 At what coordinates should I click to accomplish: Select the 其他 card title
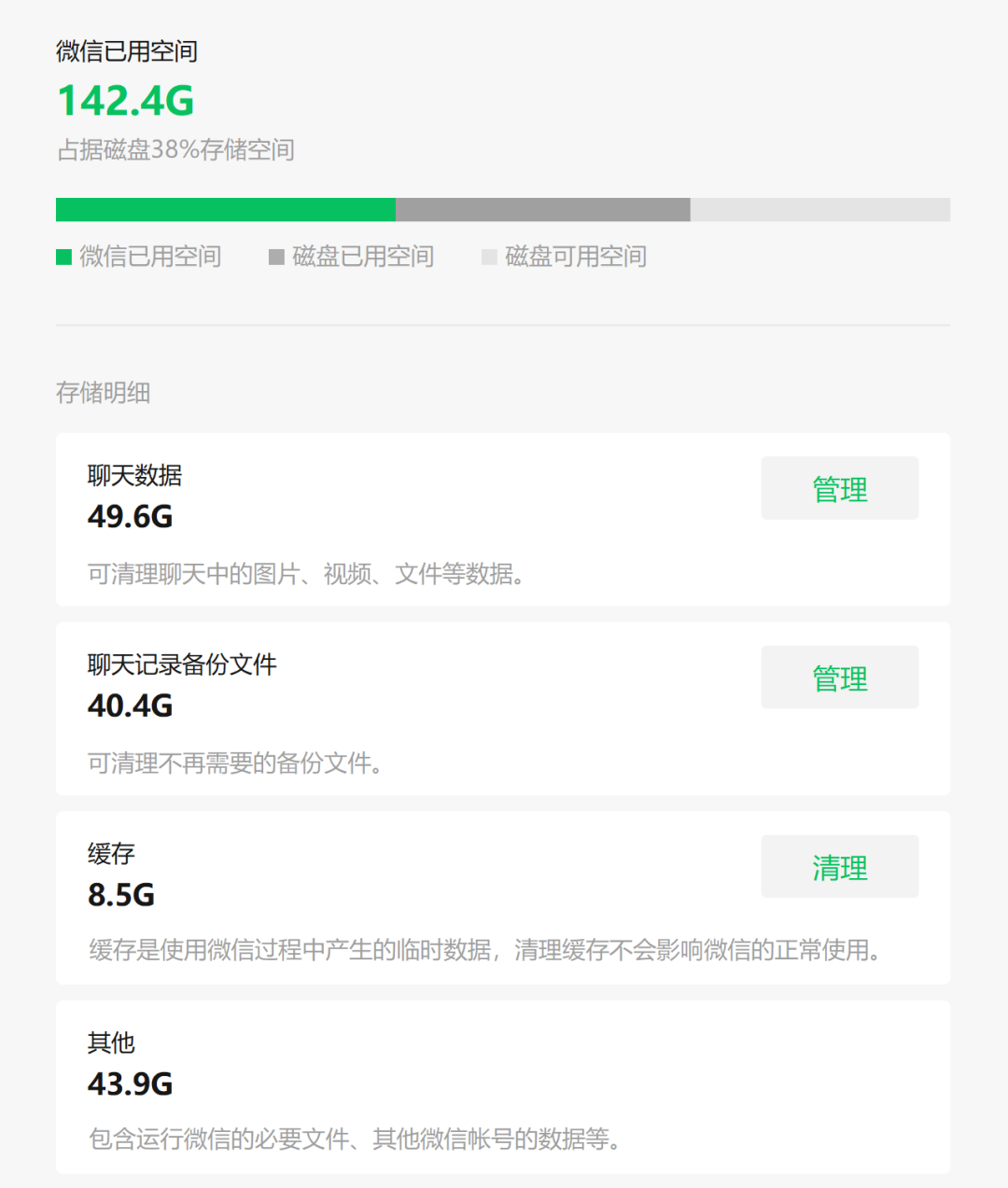(111, 1042)
